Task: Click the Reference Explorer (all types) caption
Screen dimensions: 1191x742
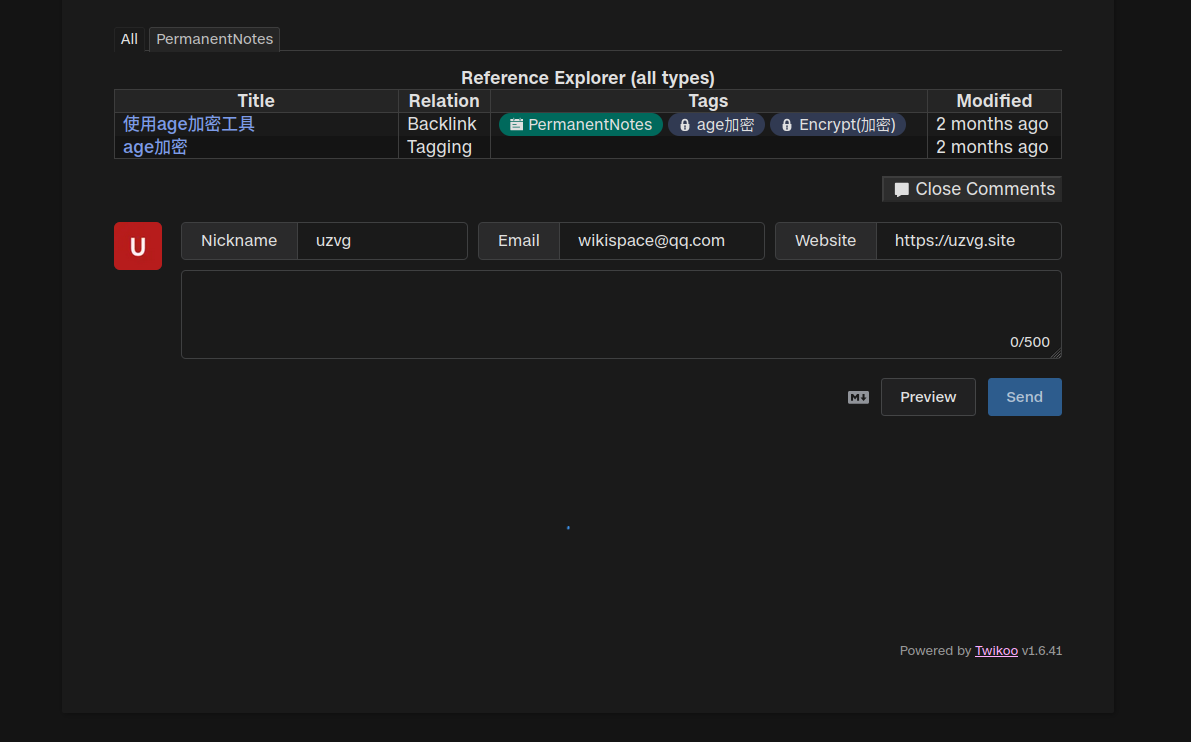Action: [588, 78]
